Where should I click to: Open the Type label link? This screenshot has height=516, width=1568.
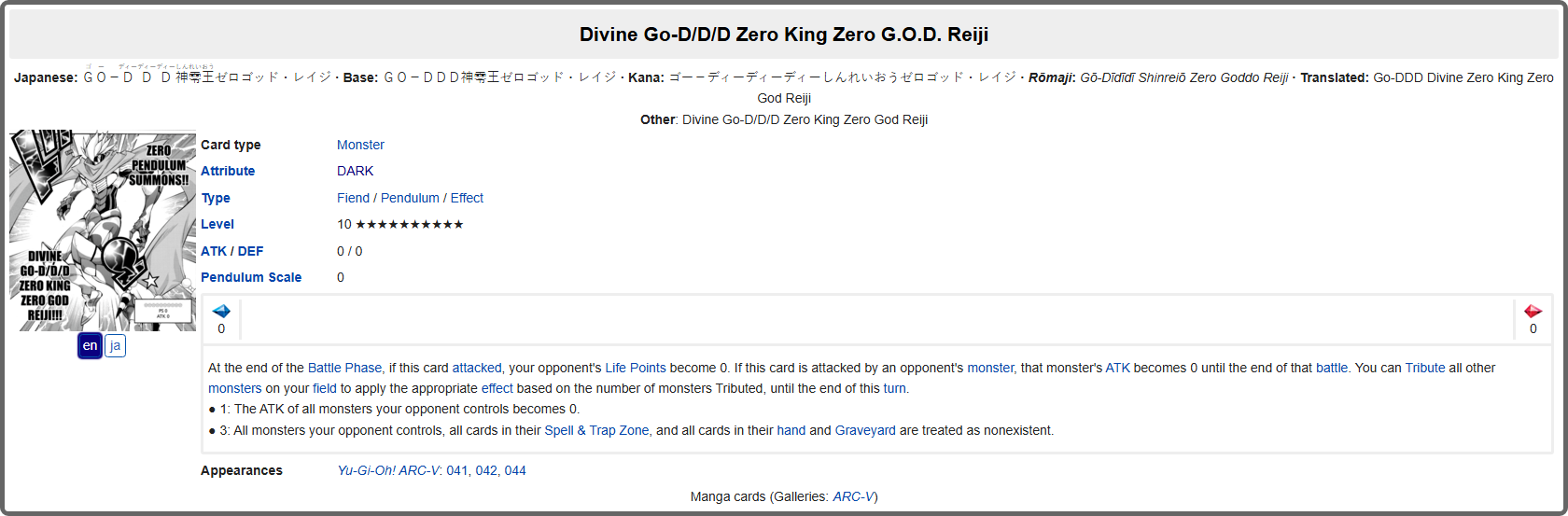(216, 198)
